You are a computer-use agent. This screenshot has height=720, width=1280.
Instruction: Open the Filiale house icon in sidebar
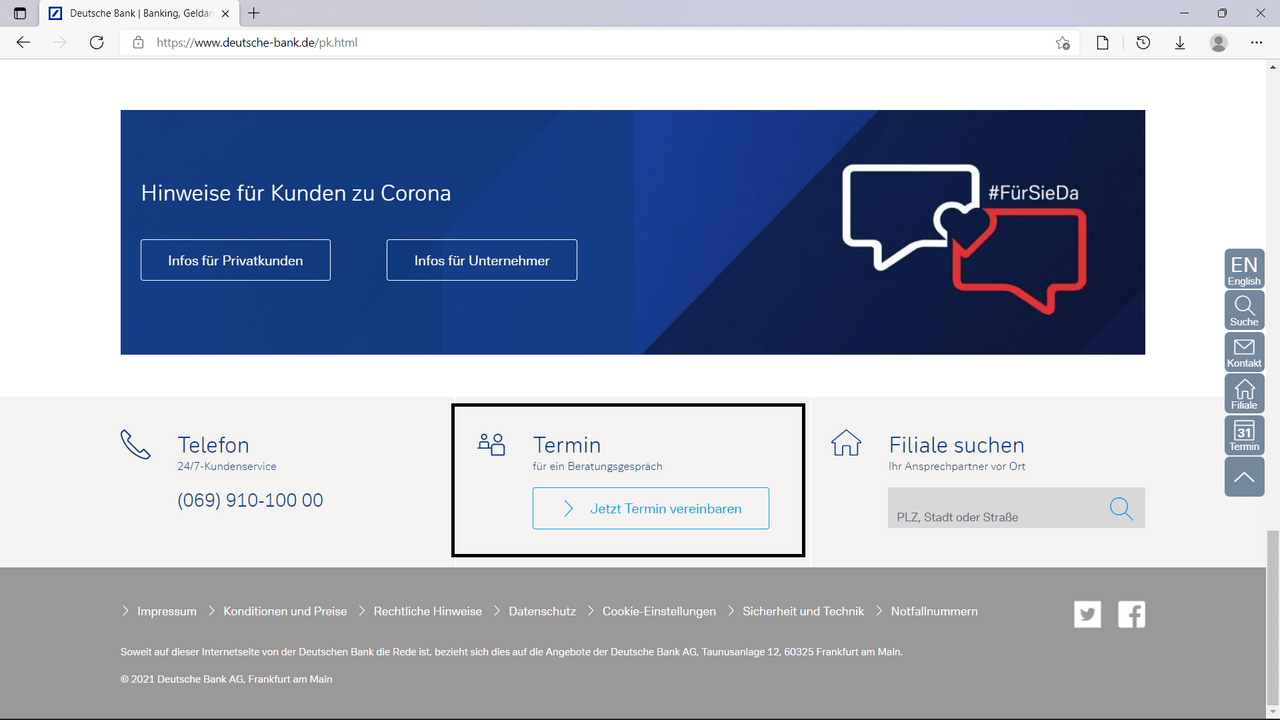pyautogui.click(x=1244, y=393)
